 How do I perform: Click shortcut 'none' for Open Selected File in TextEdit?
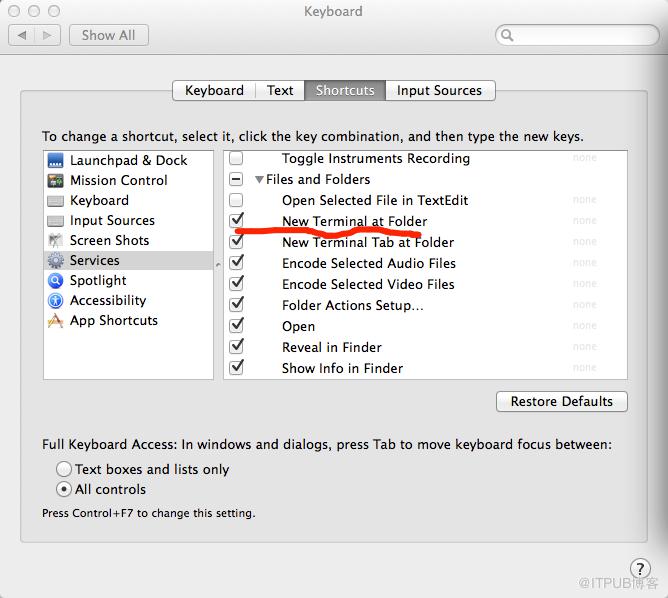(584, 199)
